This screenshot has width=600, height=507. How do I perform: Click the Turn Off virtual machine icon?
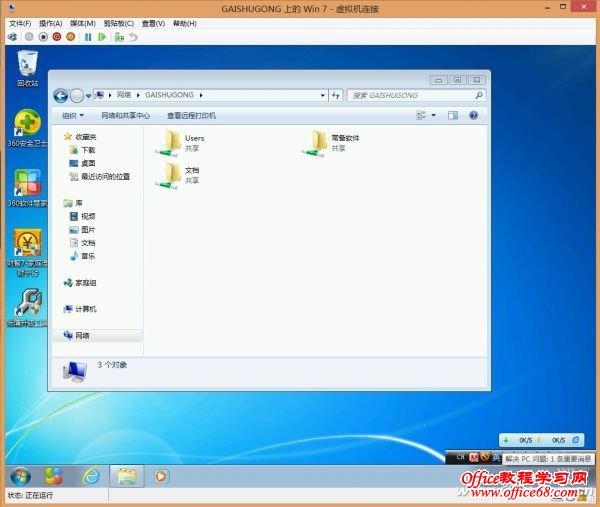(43, 37)
